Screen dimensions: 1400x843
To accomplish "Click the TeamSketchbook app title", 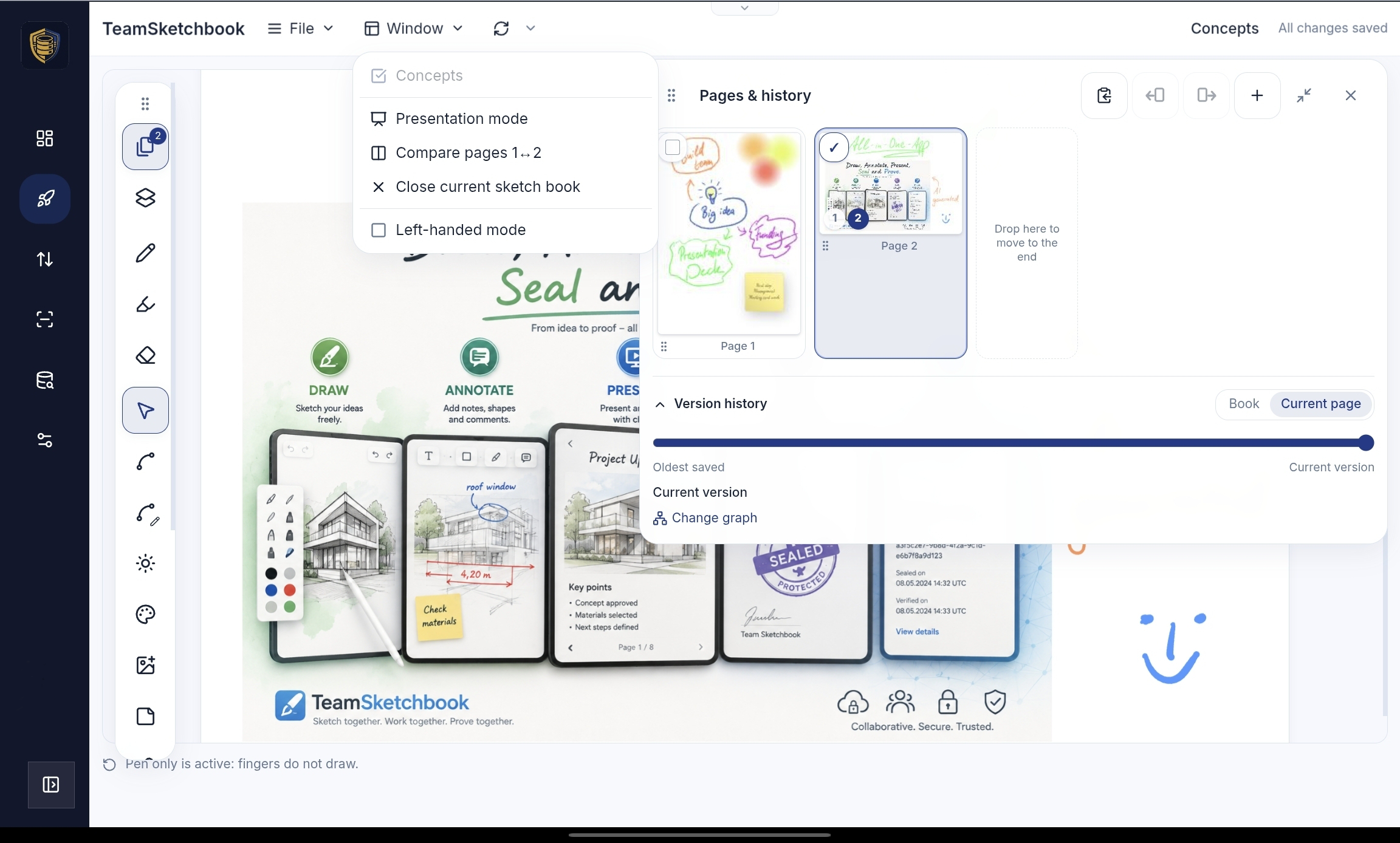I will tap(173, 29).
